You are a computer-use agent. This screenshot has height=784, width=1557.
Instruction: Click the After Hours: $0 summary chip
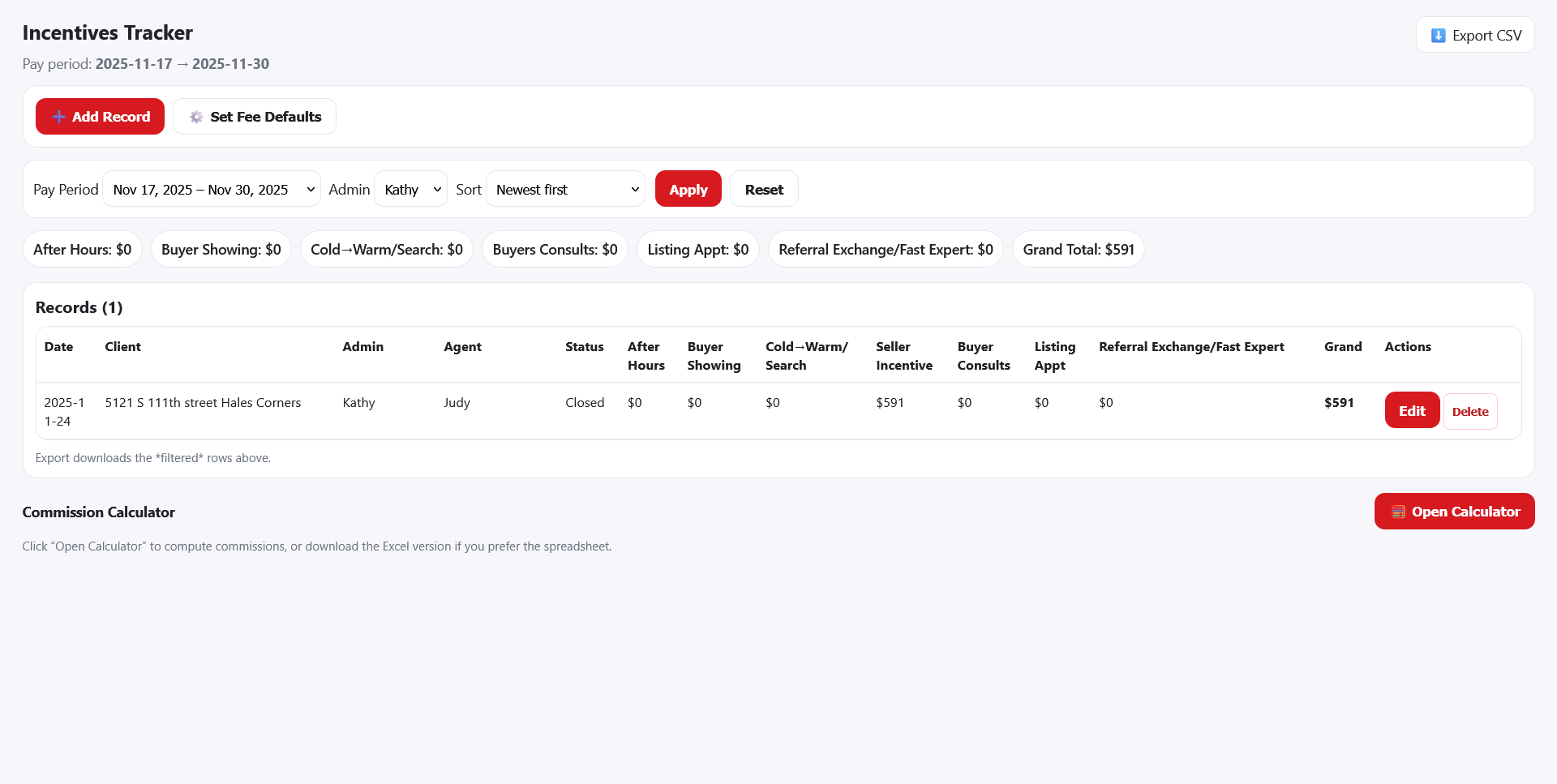[x=83, y=250]
